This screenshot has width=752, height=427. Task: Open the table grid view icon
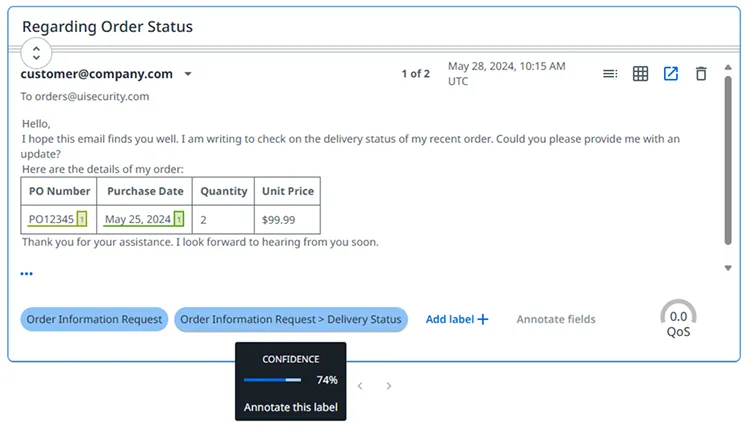(640, 73)
